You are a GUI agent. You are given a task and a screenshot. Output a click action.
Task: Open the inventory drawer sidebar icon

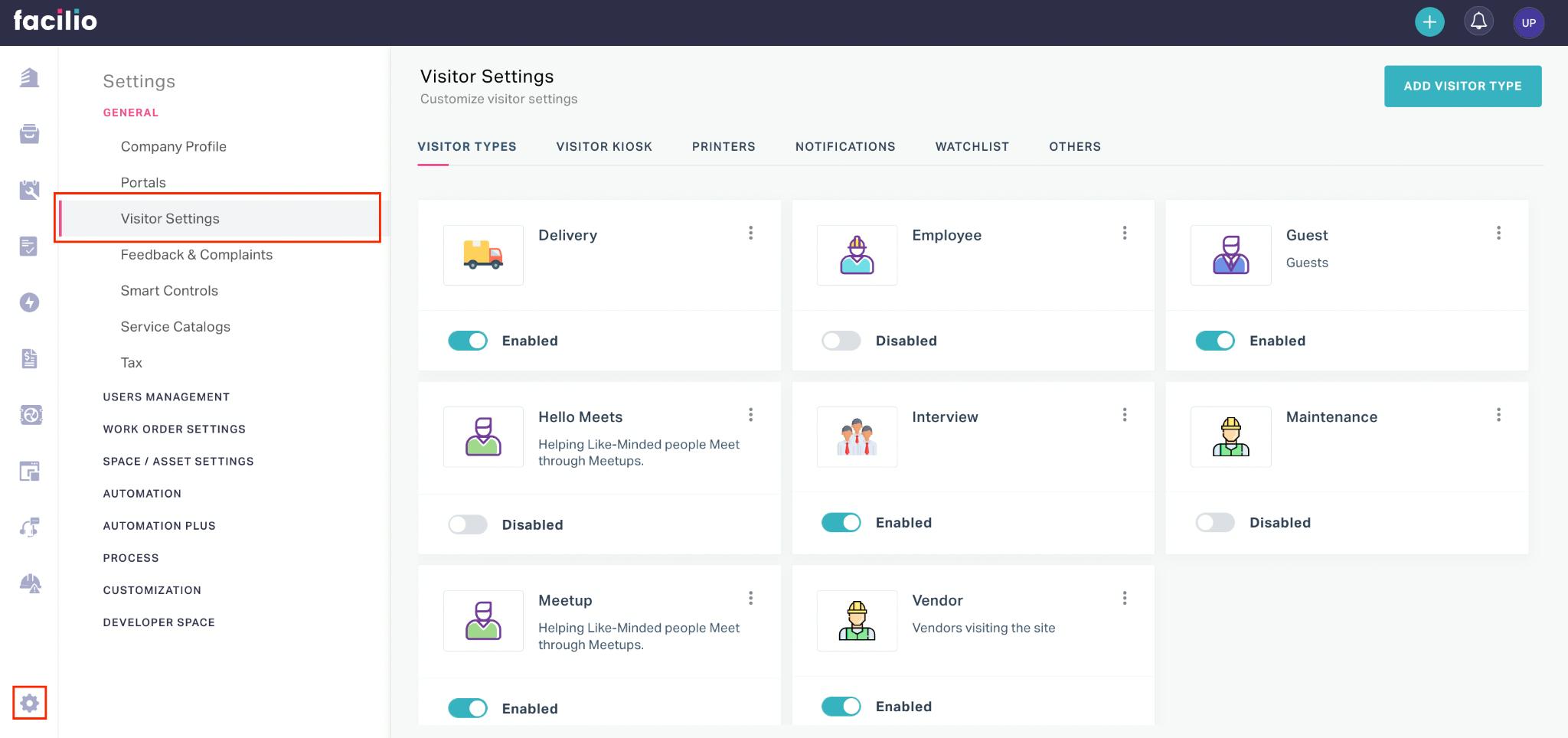29,133
